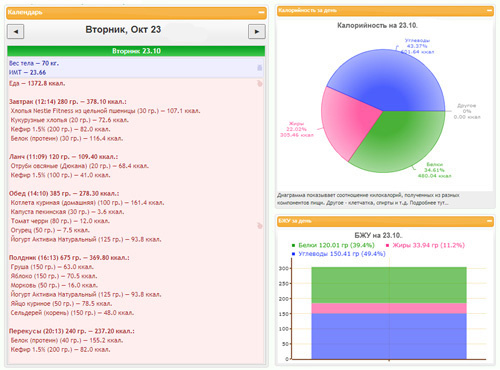Select the green Вторник 23.10 header
The image size is (500, 370).
[136, 51]
